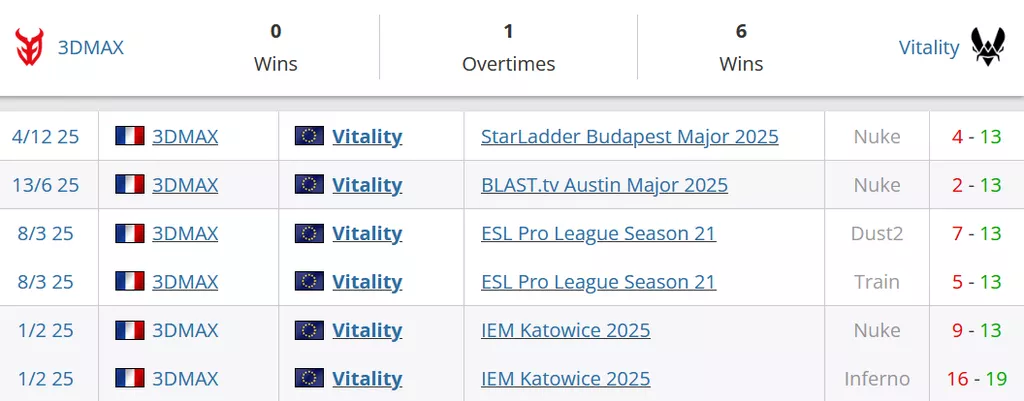This screenshot has height=401, width=1024.
Task: Click EU flag in BLAST.tv Austin Major row
Action: click(x=309, y=185)
